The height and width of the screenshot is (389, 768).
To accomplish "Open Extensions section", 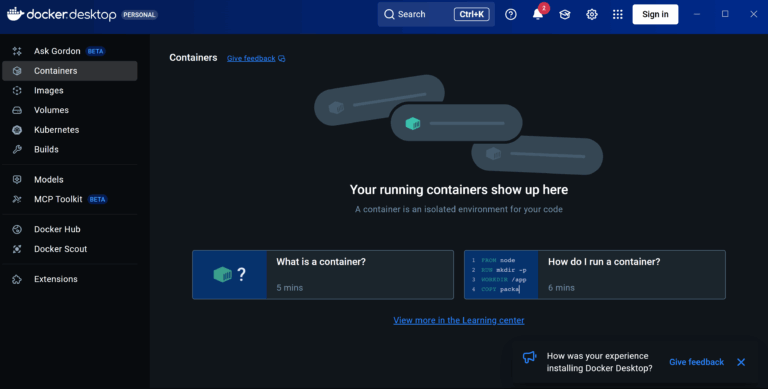I will [70, 279].
